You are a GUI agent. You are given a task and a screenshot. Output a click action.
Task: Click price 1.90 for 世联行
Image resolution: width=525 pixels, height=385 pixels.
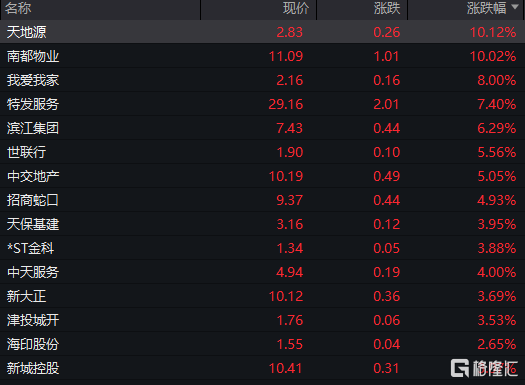click(x=290, y=152)
